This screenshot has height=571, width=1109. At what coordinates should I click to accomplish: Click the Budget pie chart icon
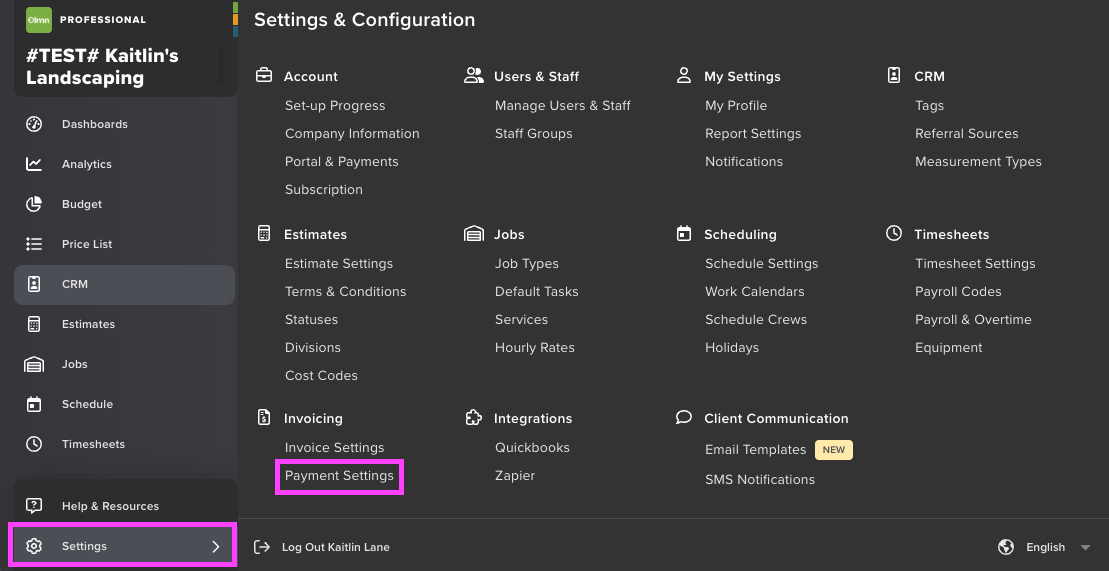(34, 204)
